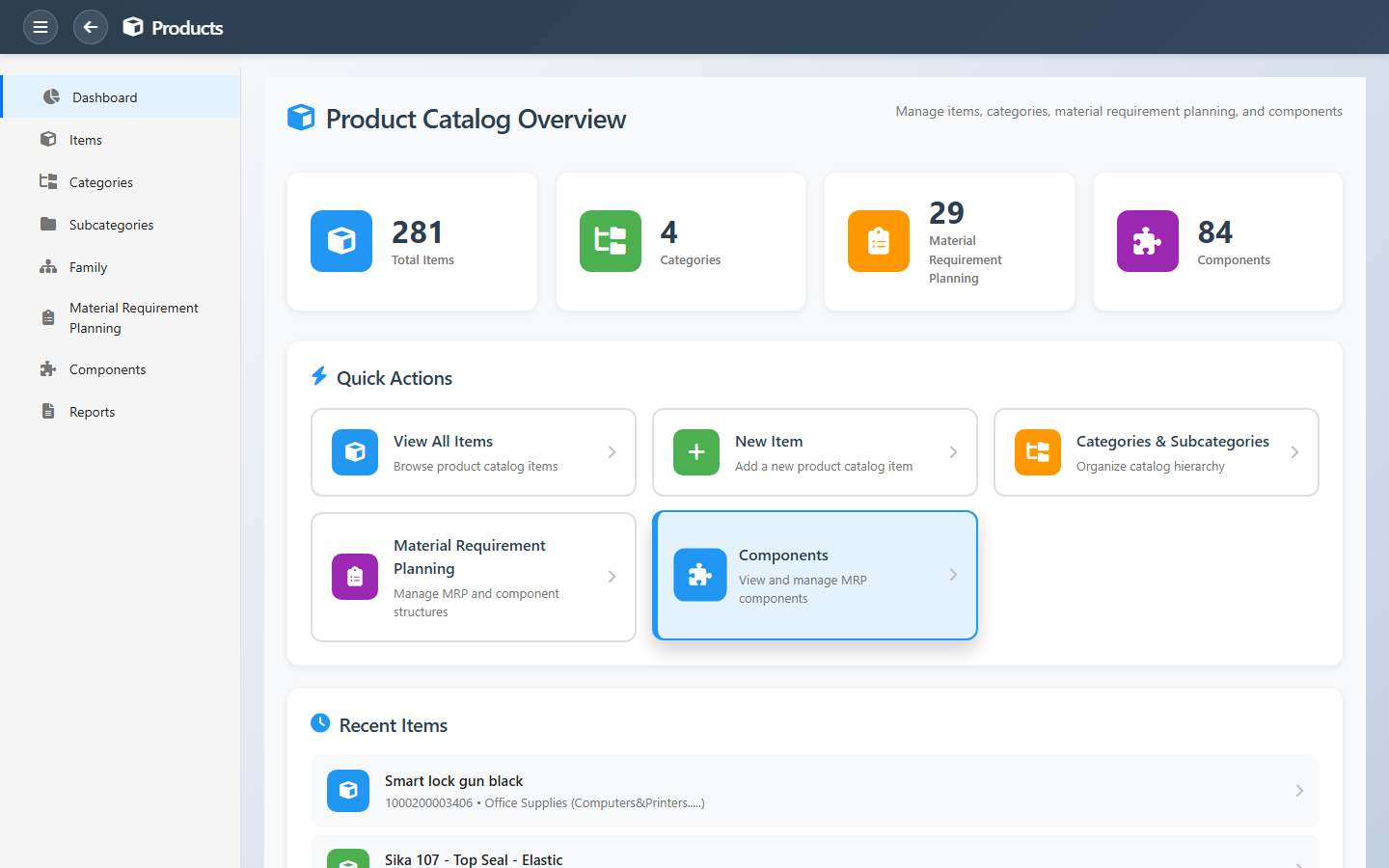Expand the Smart lock gun black chevron

click(1299, 791)
